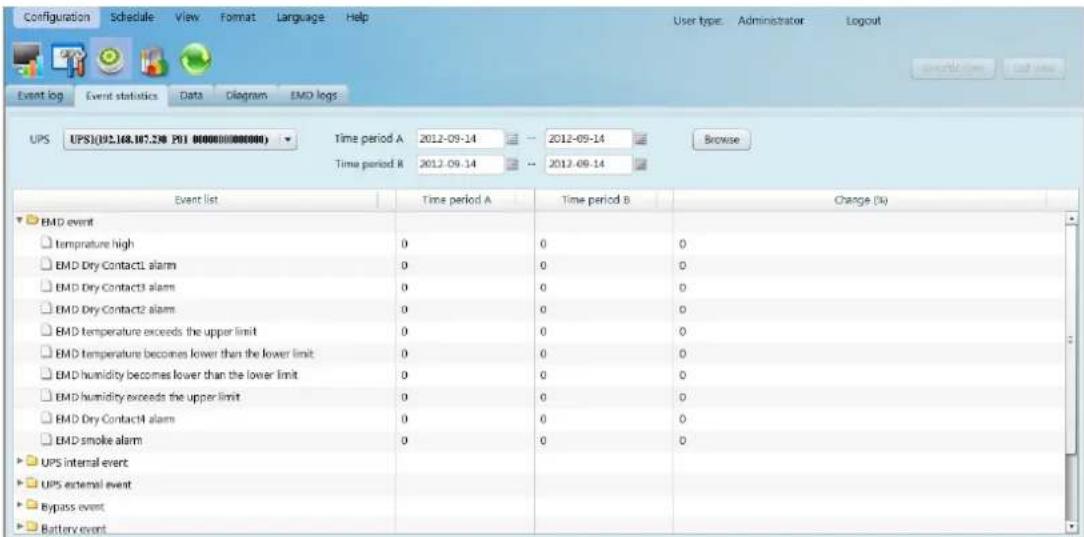Image resolution: width=1084 pixels, height=537 pixels.
Task: Click document icon beside EMD Dry Contact3 alarm
Action: pyautogui.click(x=46, y=286)
